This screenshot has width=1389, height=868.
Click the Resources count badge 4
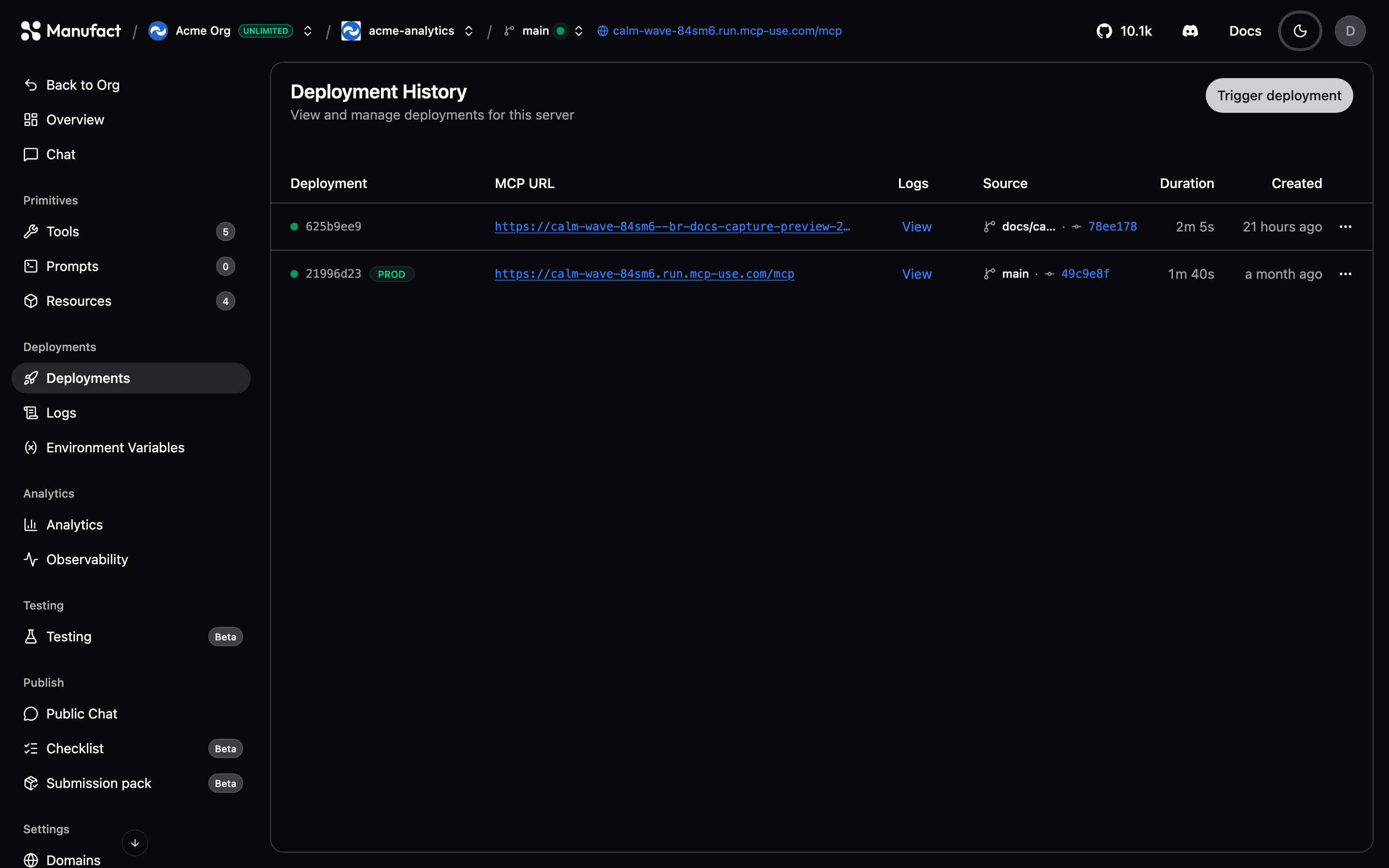[226, 301]
